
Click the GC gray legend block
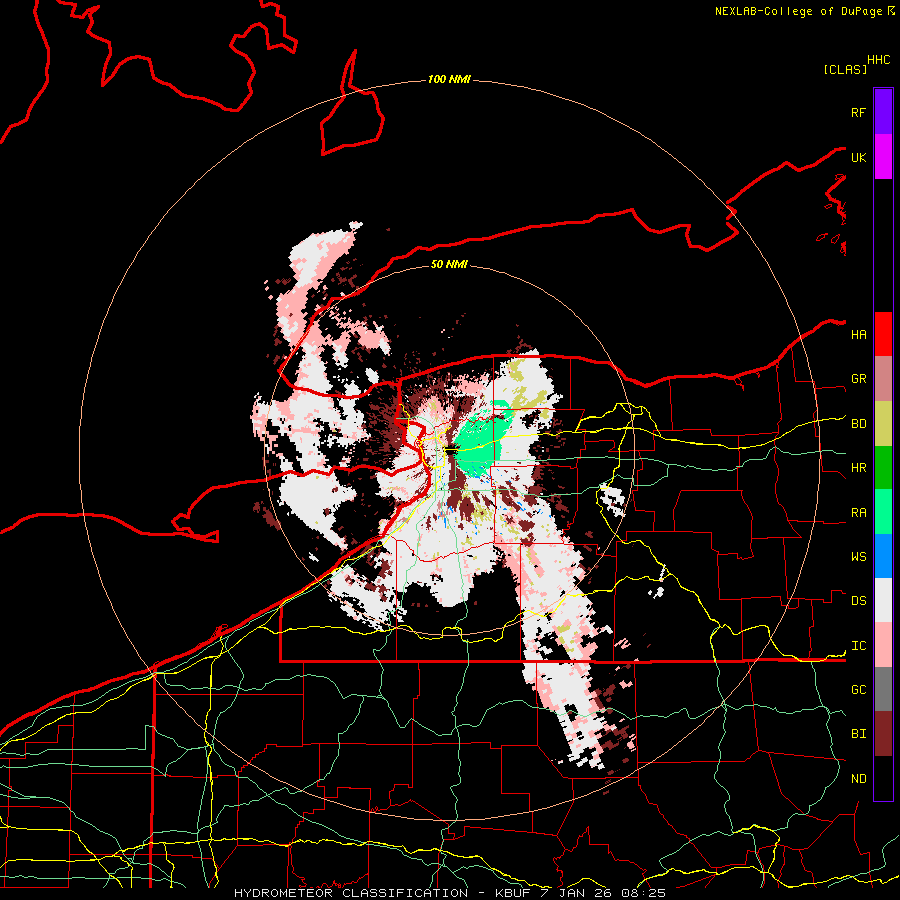click(883, 689)
